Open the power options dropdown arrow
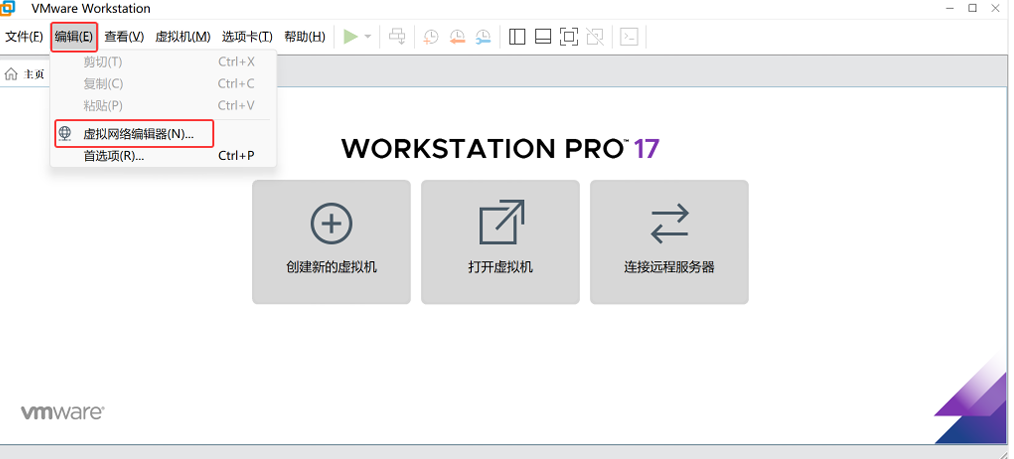The height and width of the screenshot is (459, 1014). pos(368,37)
